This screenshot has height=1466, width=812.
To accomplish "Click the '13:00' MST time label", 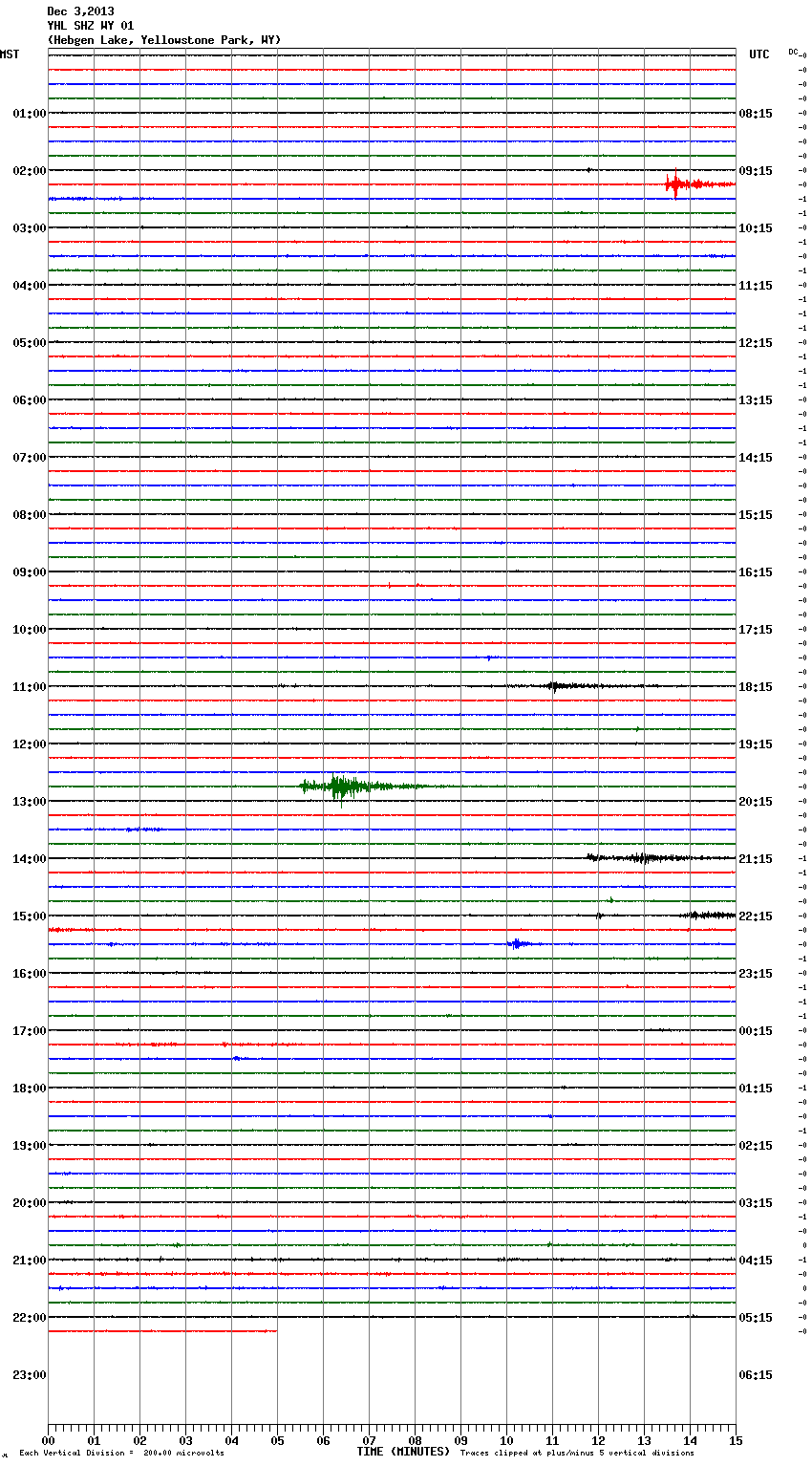I will point(29,802).
